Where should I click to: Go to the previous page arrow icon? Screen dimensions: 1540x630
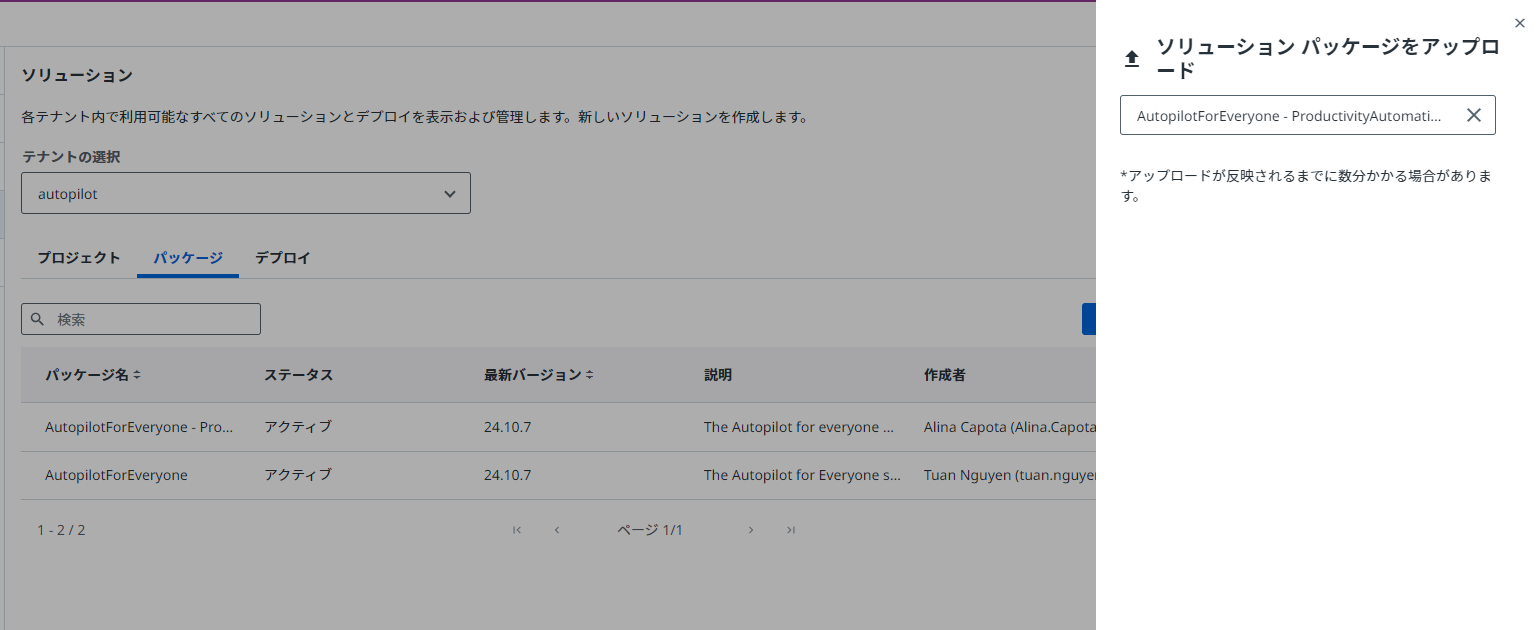click(x=557, y=530)
